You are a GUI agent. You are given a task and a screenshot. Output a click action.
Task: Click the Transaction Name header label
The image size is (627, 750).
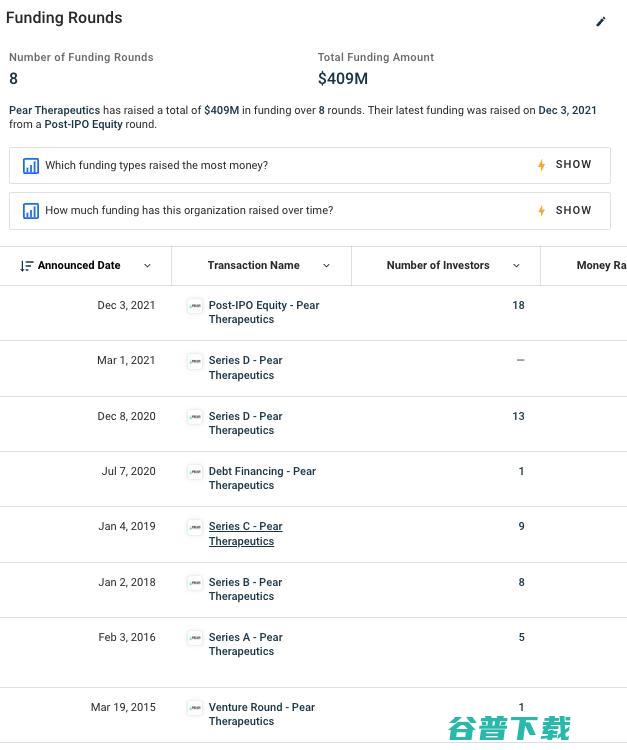point(253,265)
